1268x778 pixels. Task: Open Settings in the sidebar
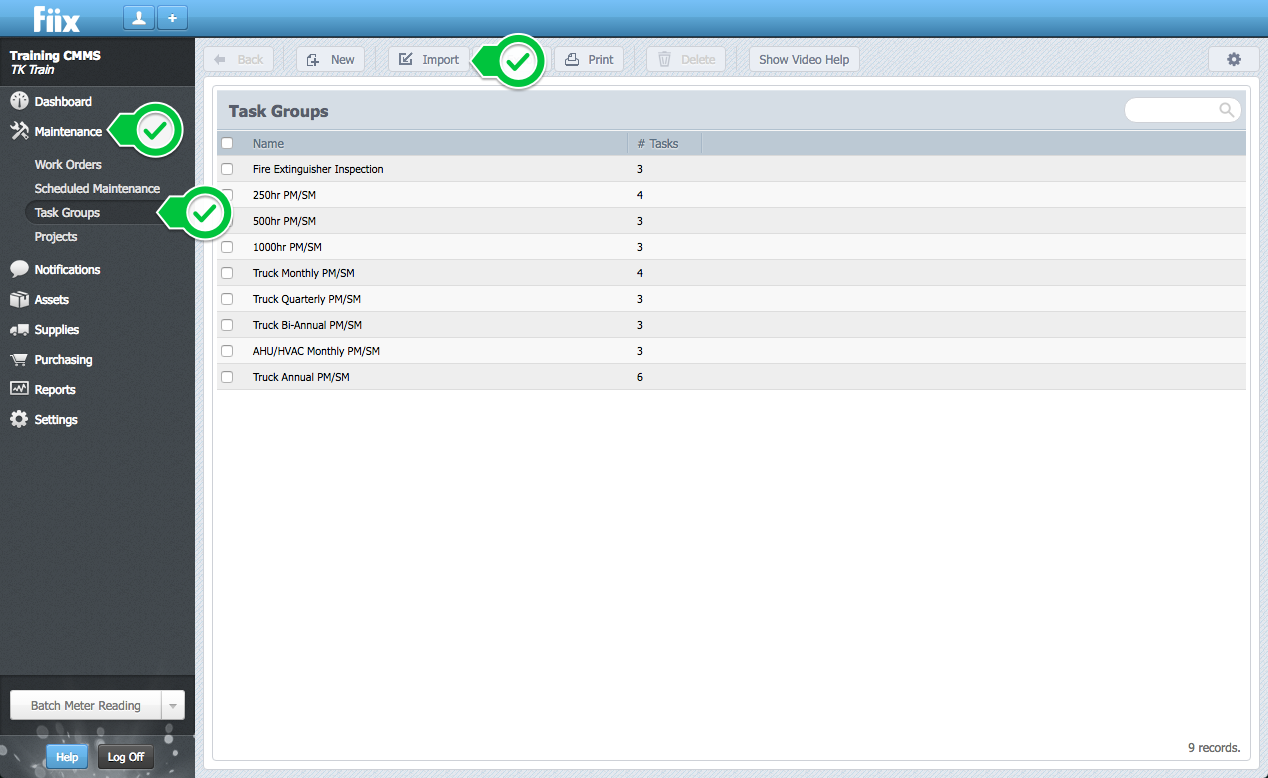[55, 419]
